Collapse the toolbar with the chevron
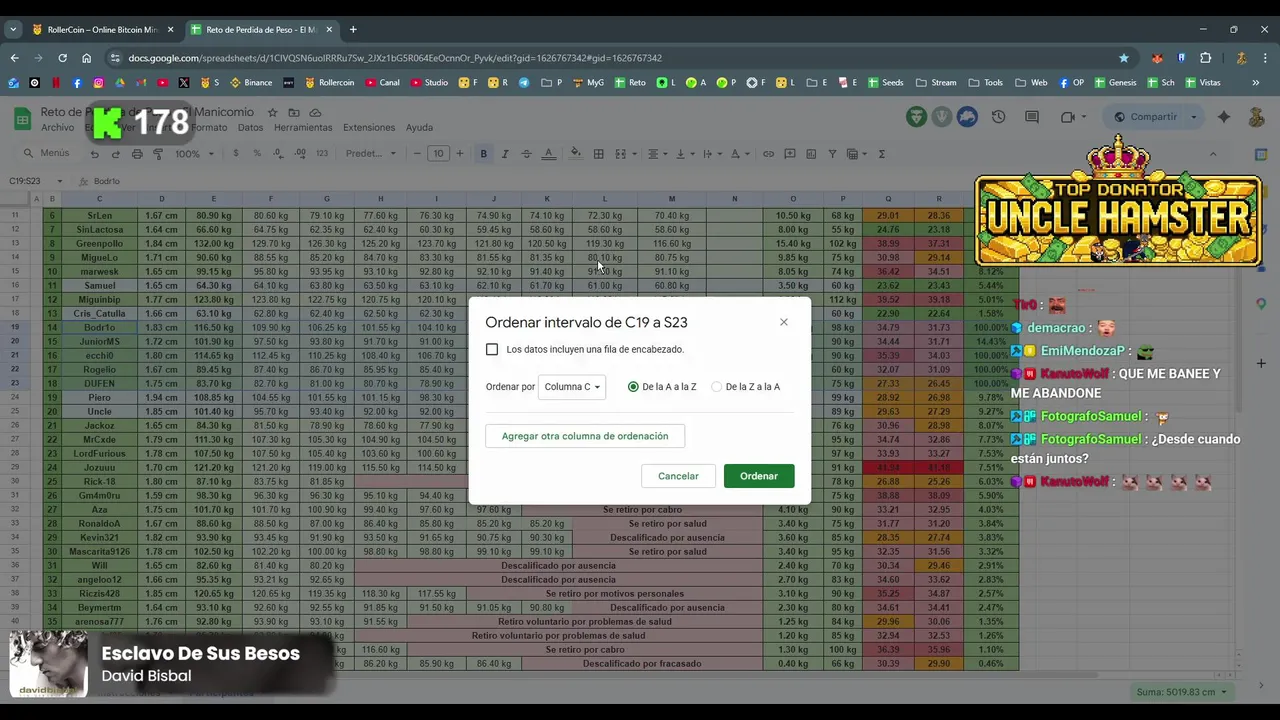Viewport: 1280px width, 720px height. (x=1213, y=154)
